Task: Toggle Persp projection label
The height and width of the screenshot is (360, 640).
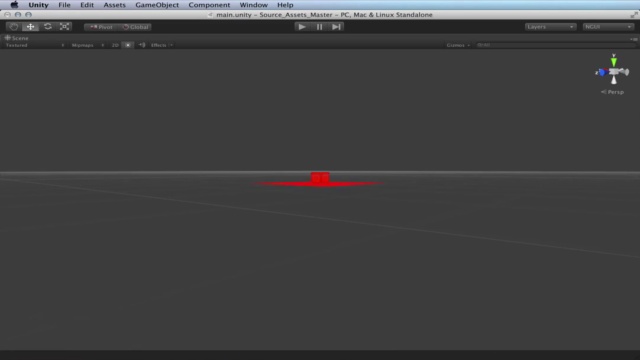Action: [x=612, y=92]
